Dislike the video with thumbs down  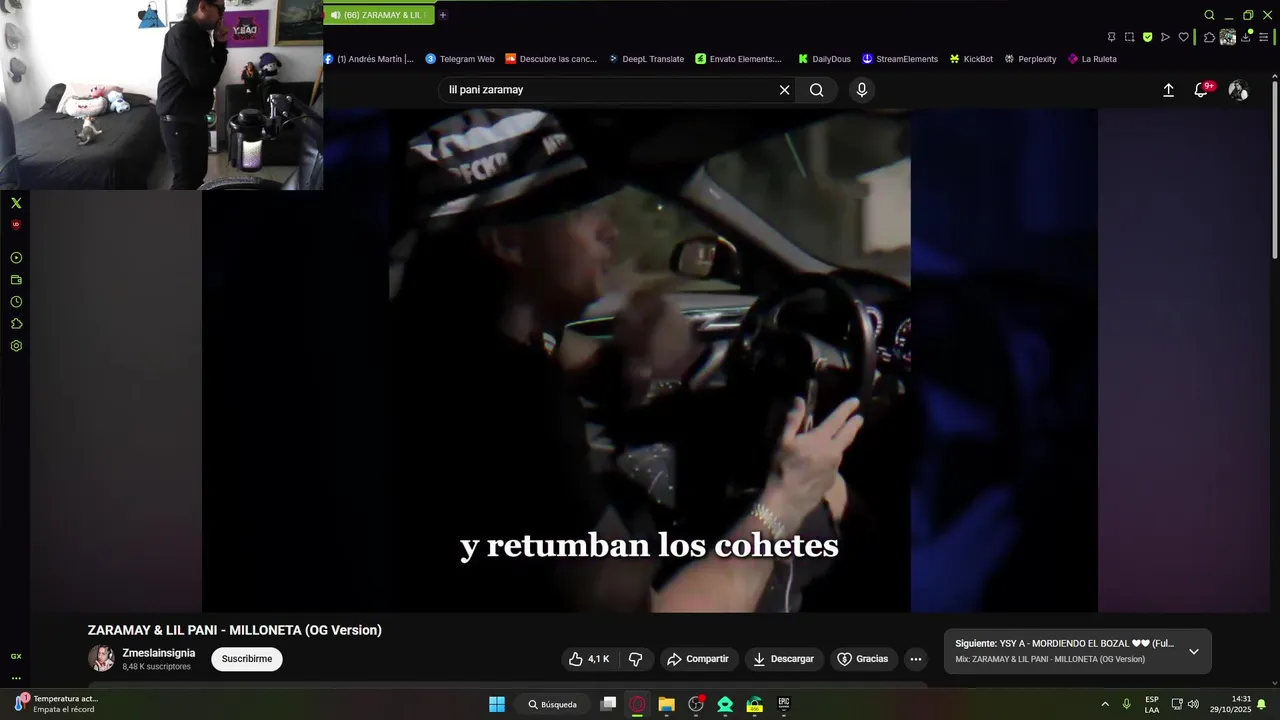pyautogui.click(x=635, y=659)
